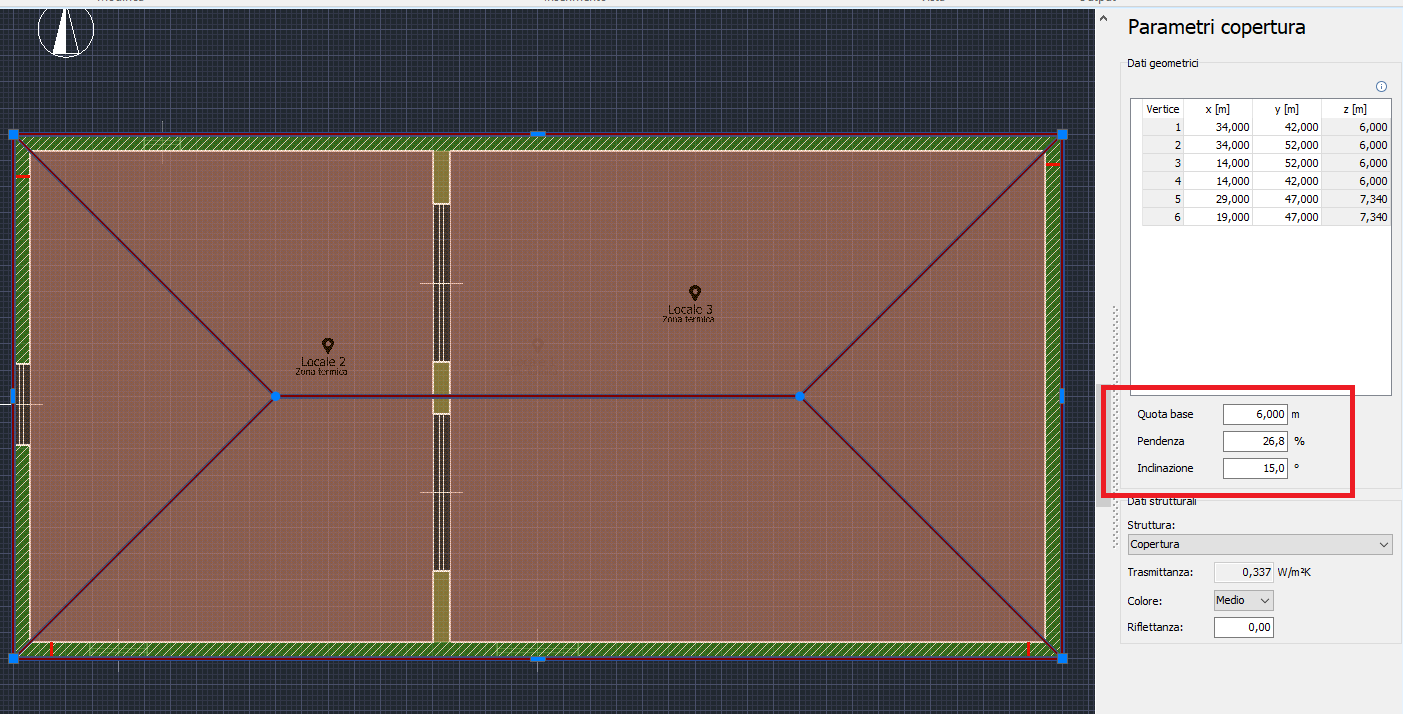1403x714 pixels.
Task: Select the vertex 6 row number cell
Action: [x=1163, y=217]
